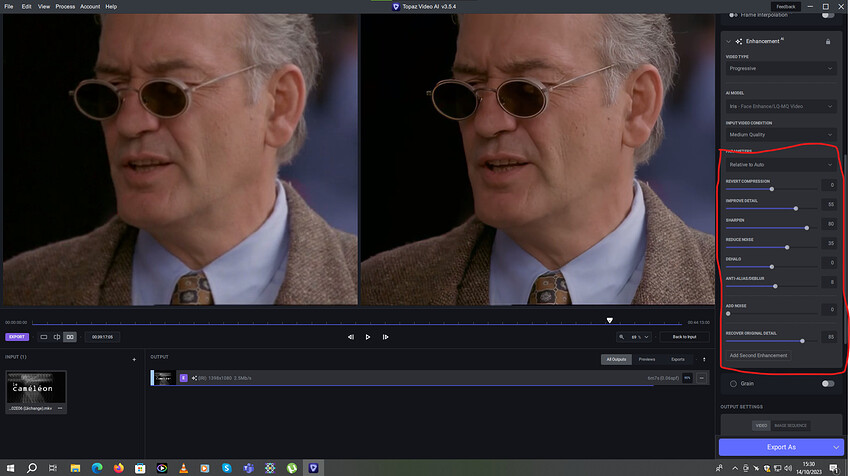The height and width of the screenshot is (476, 850).
Task: Open the Process menu
Action: (x=65, y=6)
